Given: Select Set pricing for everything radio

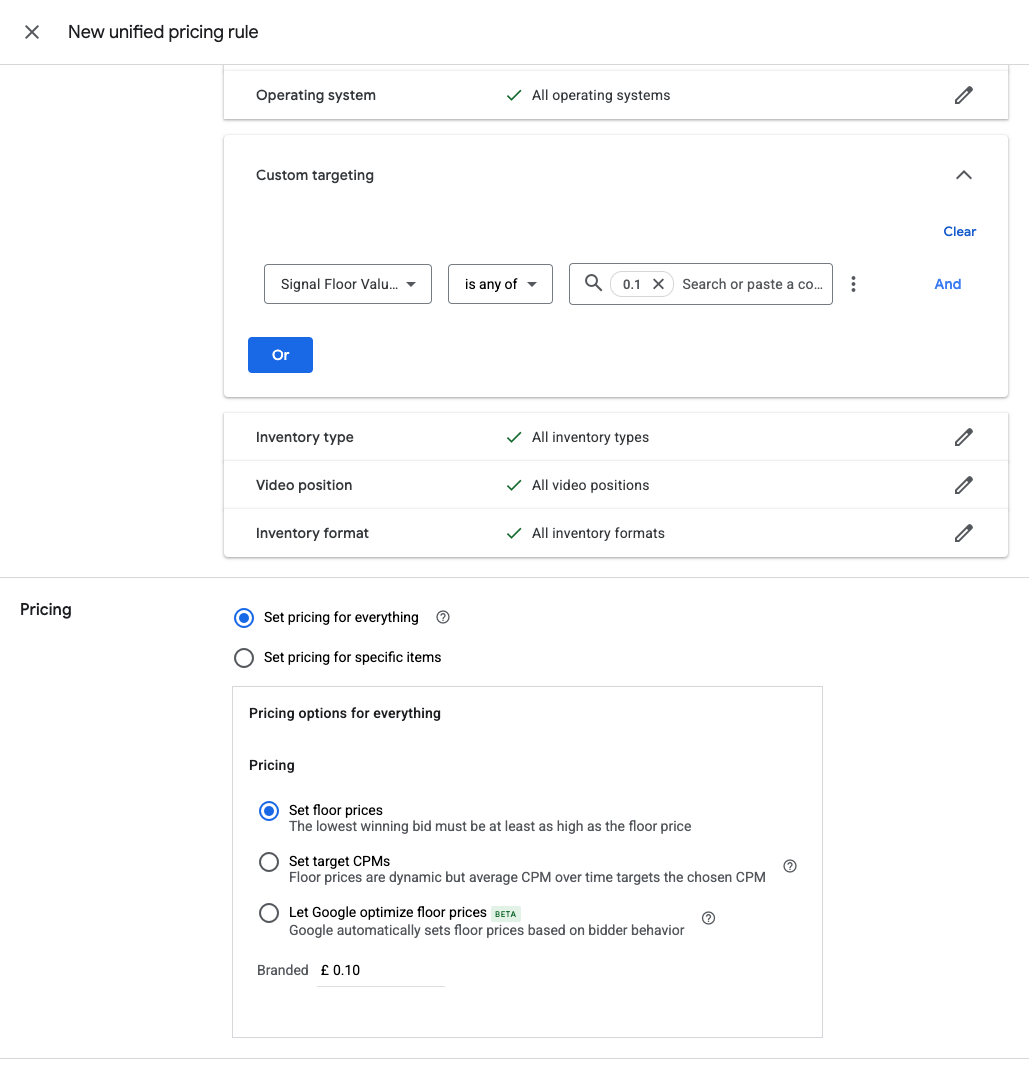Looking at the screenshot, I should [243, 618].
